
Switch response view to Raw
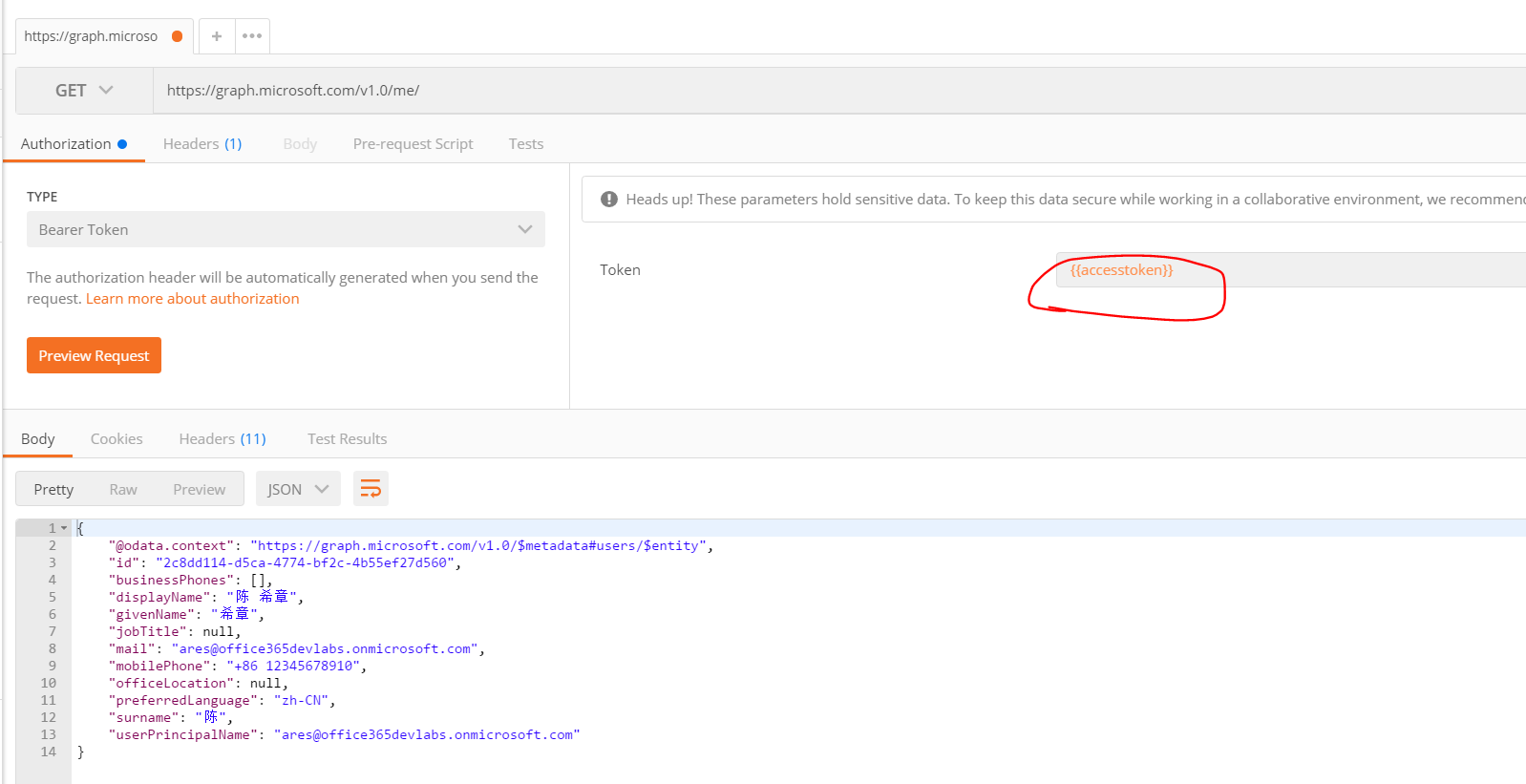coord(123,489)
